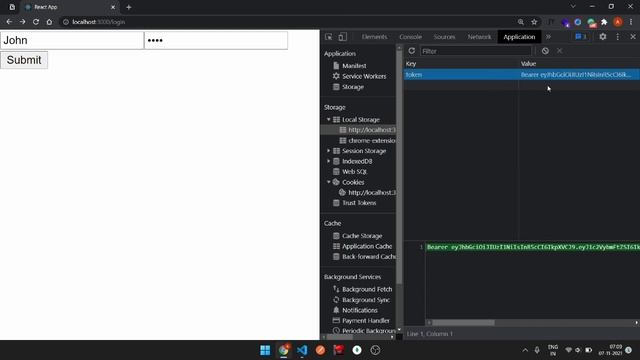
Task: Open Notifications service
Action: pyautogui.click(x=360, y=310)
